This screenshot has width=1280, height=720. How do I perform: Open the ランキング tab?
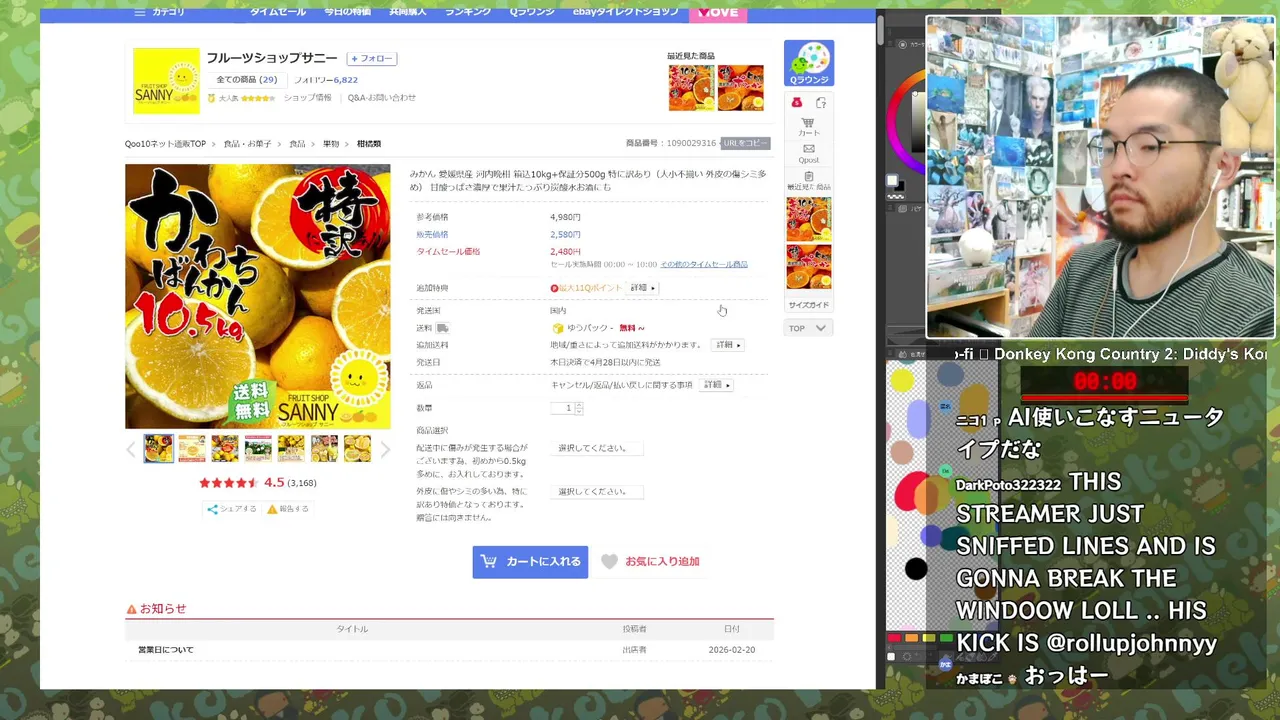[x=467, y=12]
